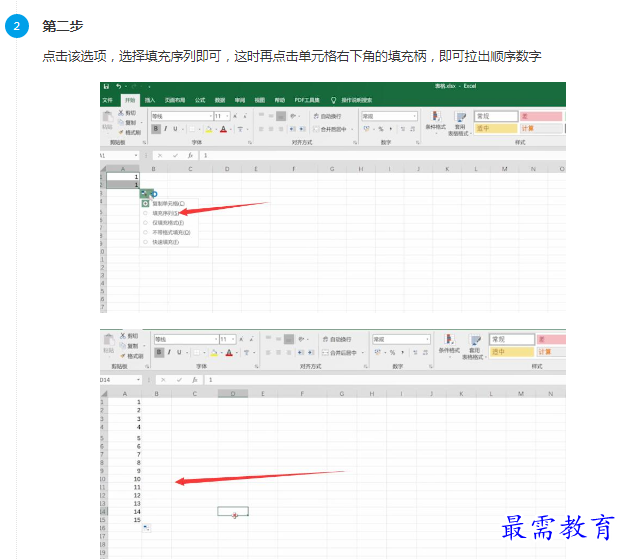This screenshot has height=559, width=623.
Task: Click the Cut (剪切) icon in bottom Excel ribbon
Action: (x=123, y=336)
